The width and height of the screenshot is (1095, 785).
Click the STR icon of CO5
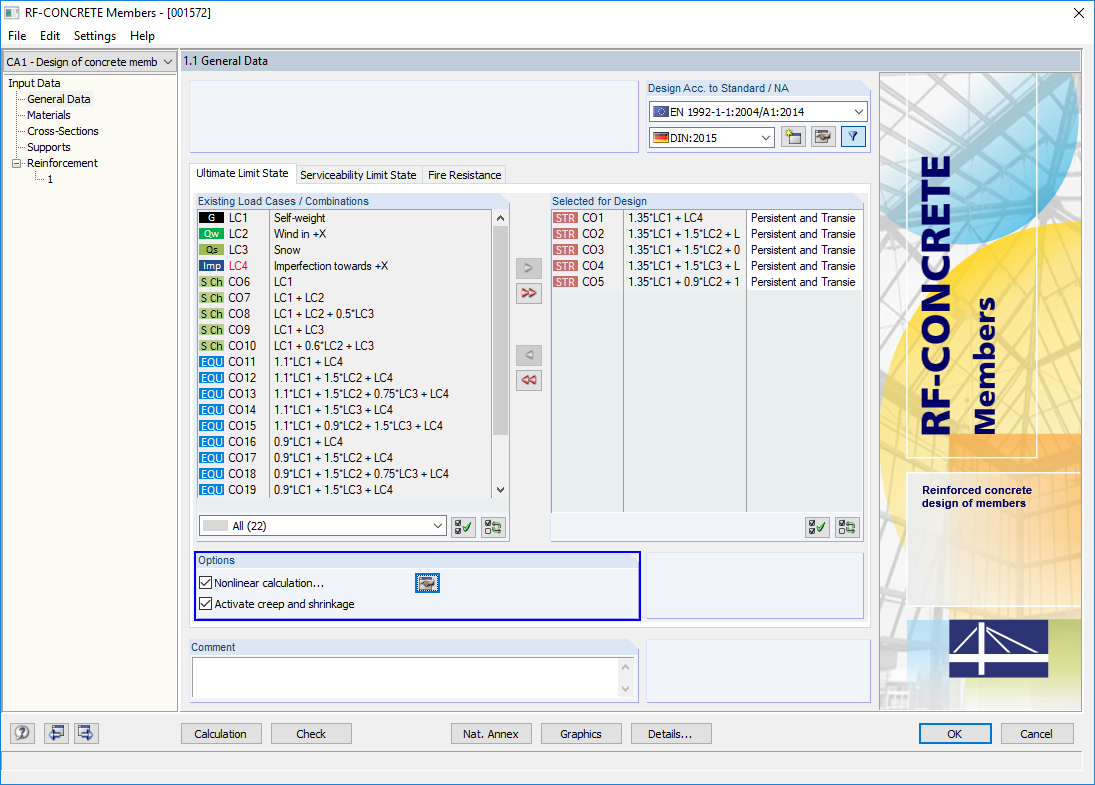pos(565,282)
